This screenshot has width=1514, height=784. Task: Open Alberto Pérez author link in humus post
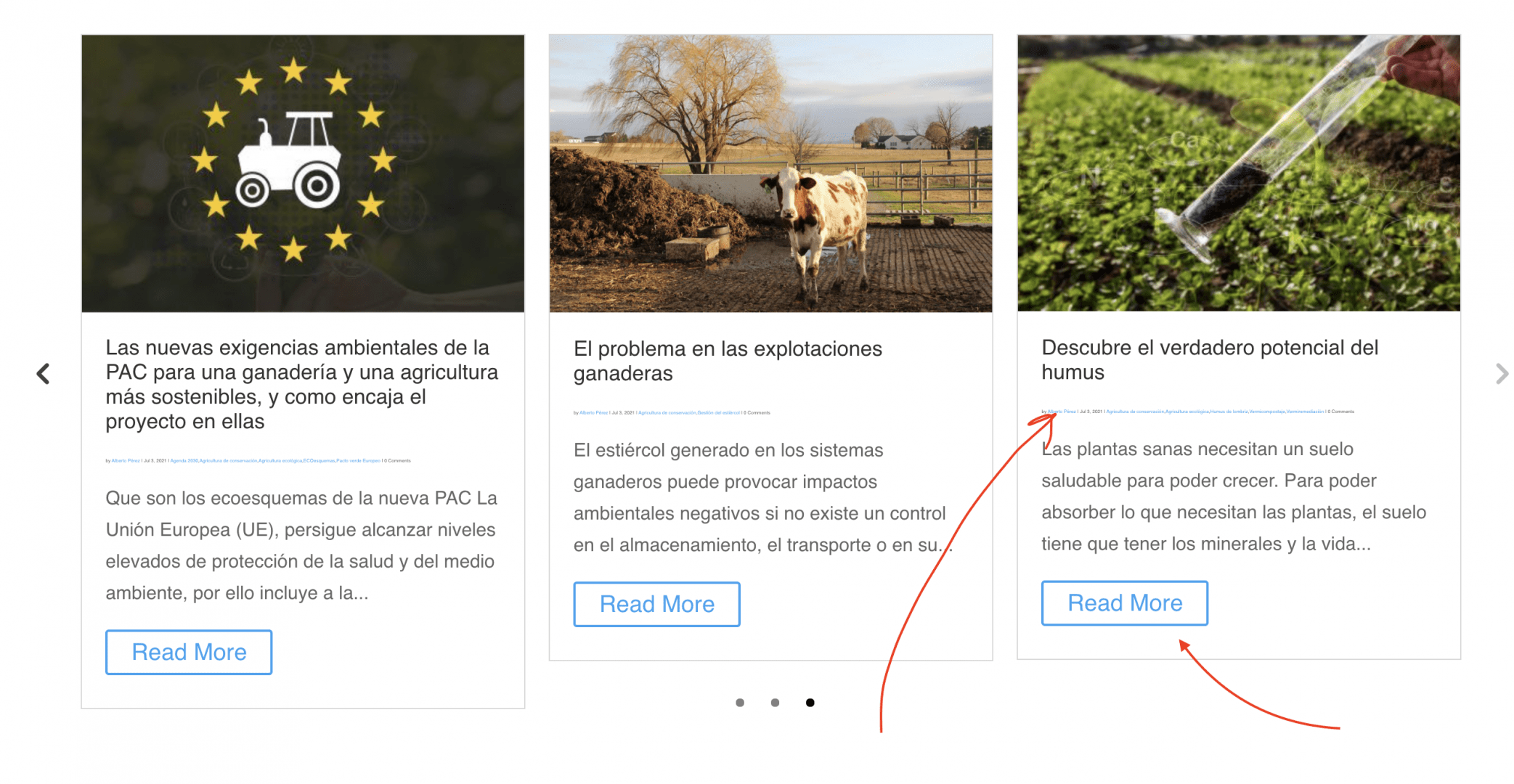coord(1062,412)
